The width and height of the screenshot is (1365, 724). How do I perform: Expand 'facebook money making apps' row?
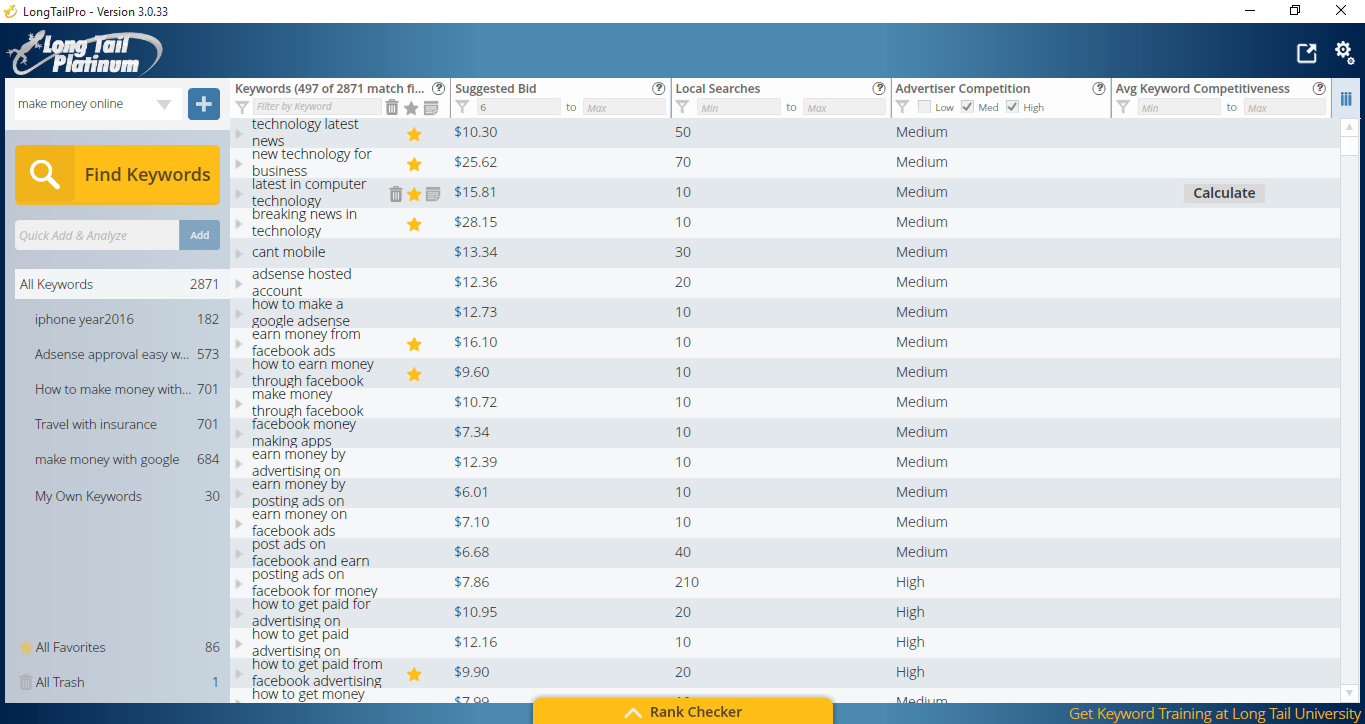(239, 433)
